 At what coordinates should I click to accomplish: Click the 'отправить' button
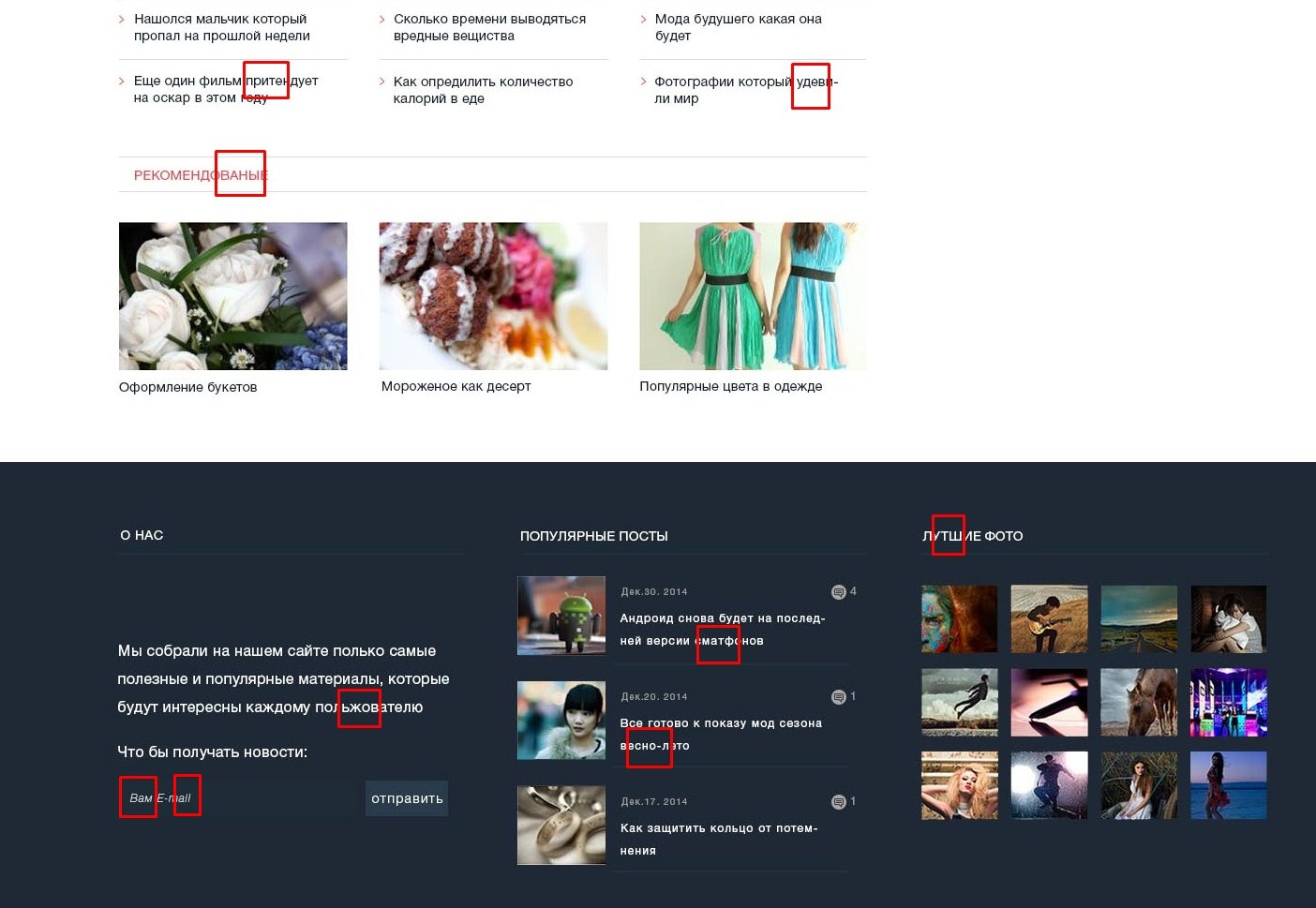(x=407, y=798)
